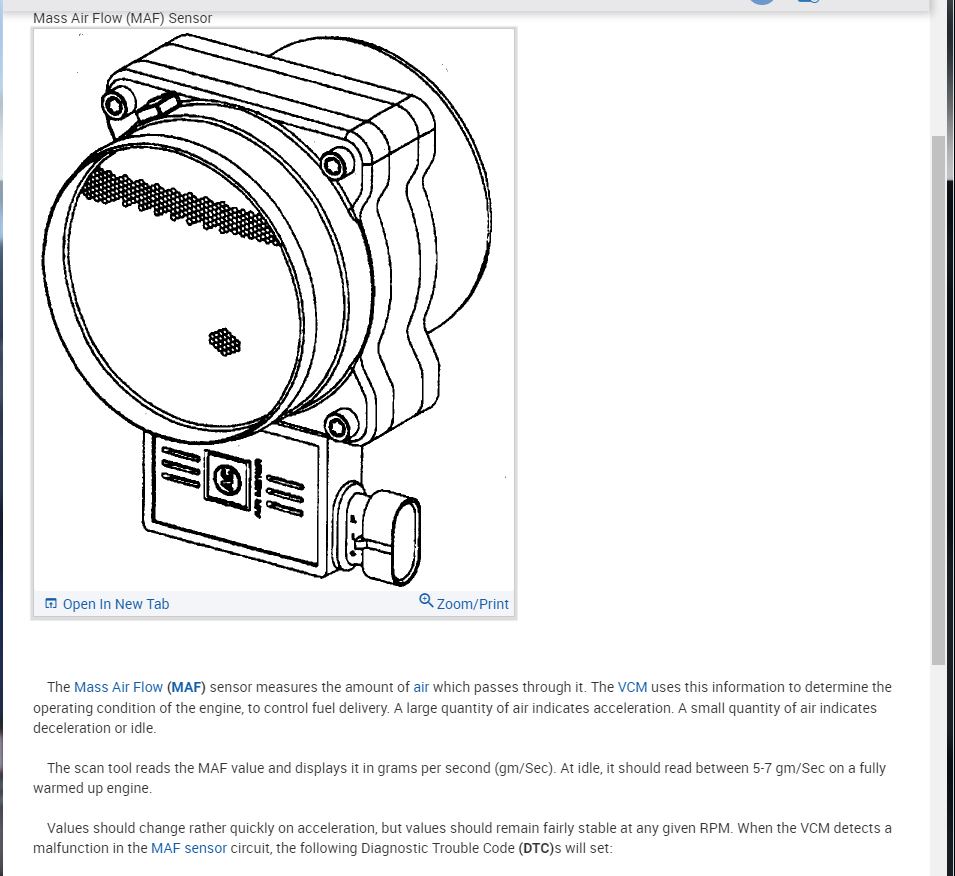Click the partially visible blue icon at top right
This screenshot has height=876, width=955.
click(x=808, y=1)
